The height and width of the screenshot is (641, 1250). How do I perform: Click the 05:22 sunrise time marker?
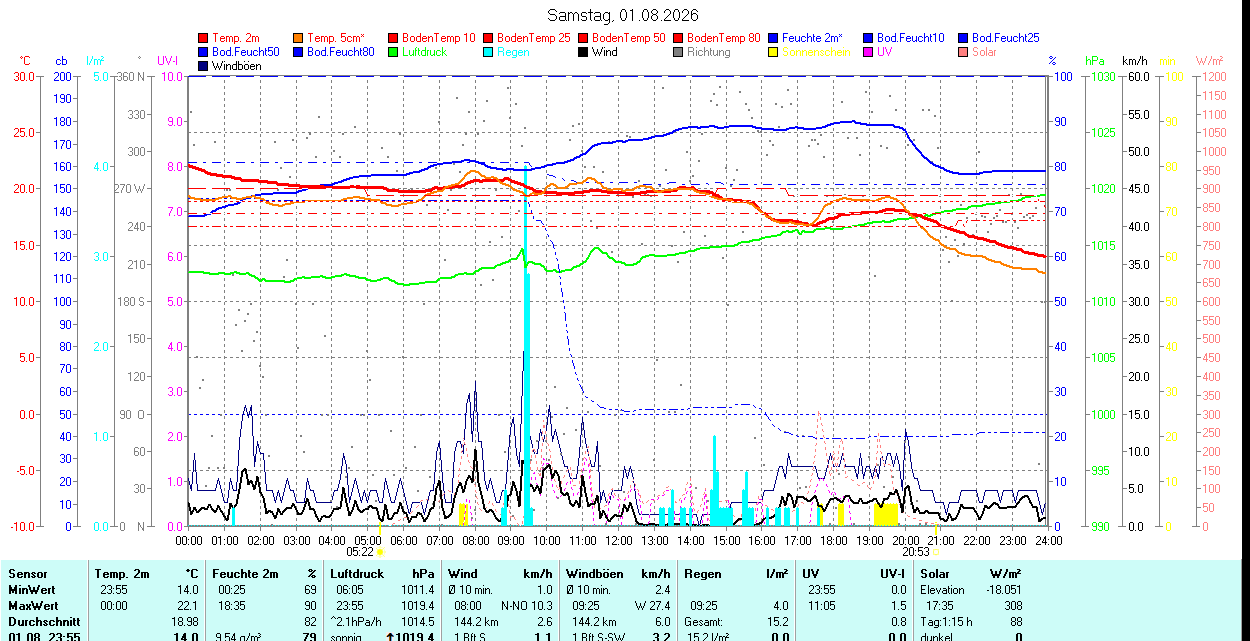(360, 551)
